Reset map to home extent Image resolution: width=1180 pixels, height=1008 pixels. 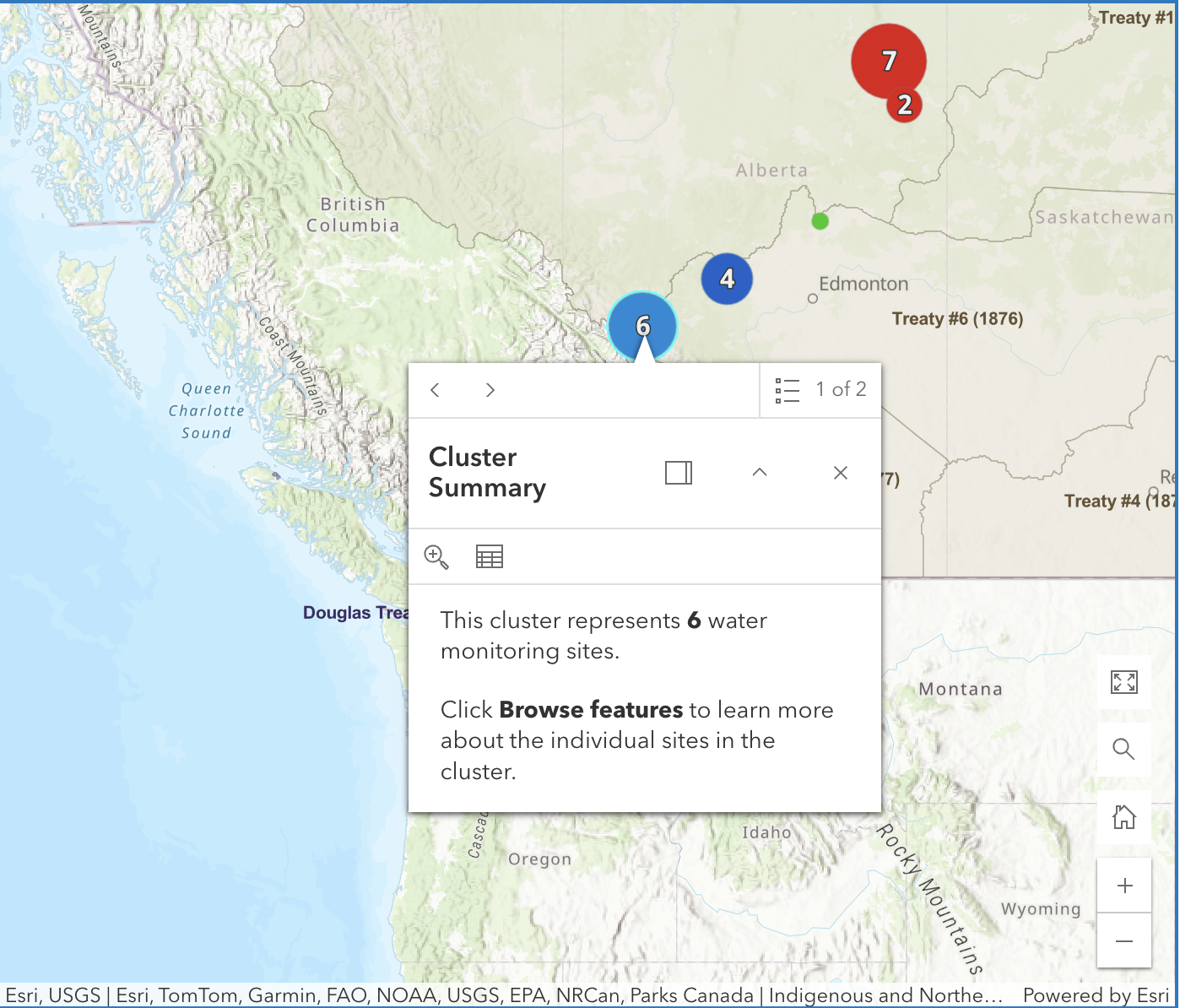pos(1123,817)
